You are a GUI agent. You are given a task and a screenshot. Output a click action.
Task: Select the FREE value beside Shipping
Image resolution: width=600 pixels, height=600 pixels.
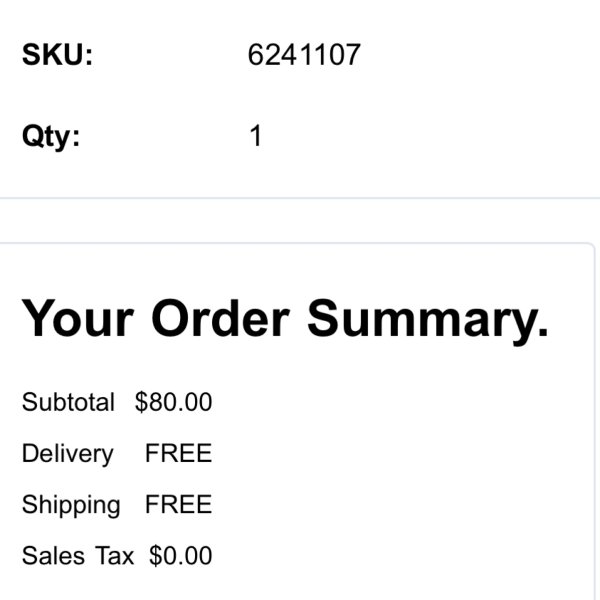point(179,504)
